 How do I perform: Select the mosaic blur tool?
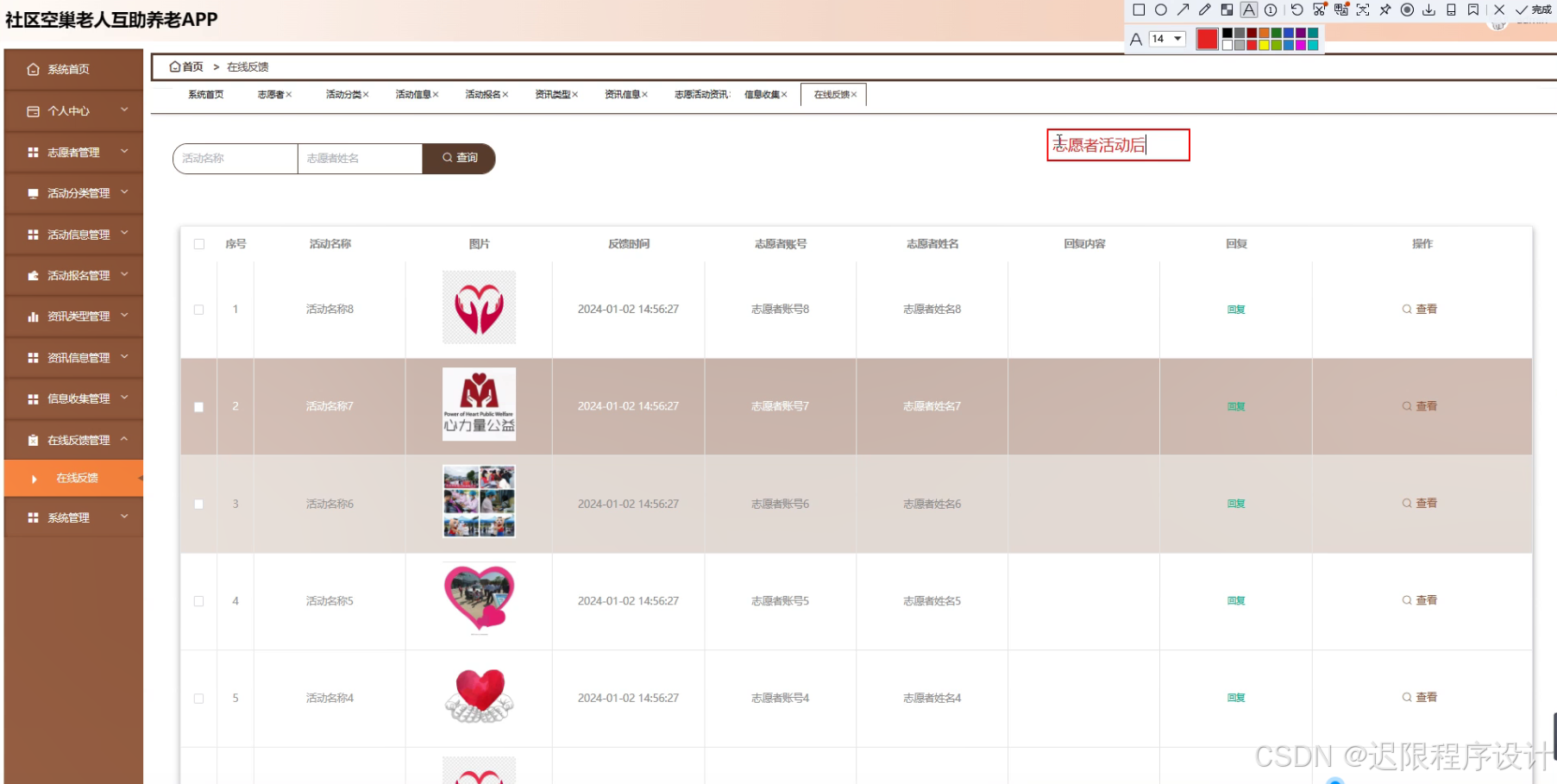1227,9
